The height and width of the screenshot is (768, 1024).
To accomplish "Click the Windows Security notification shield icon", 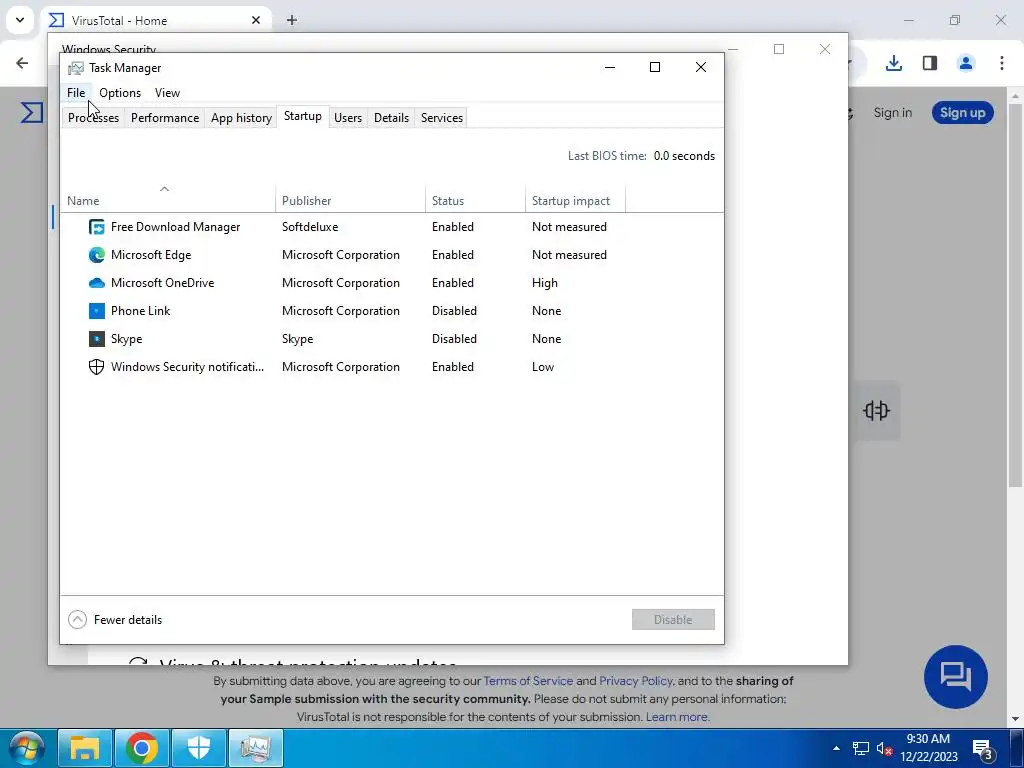I will click(x=97, y=367).
